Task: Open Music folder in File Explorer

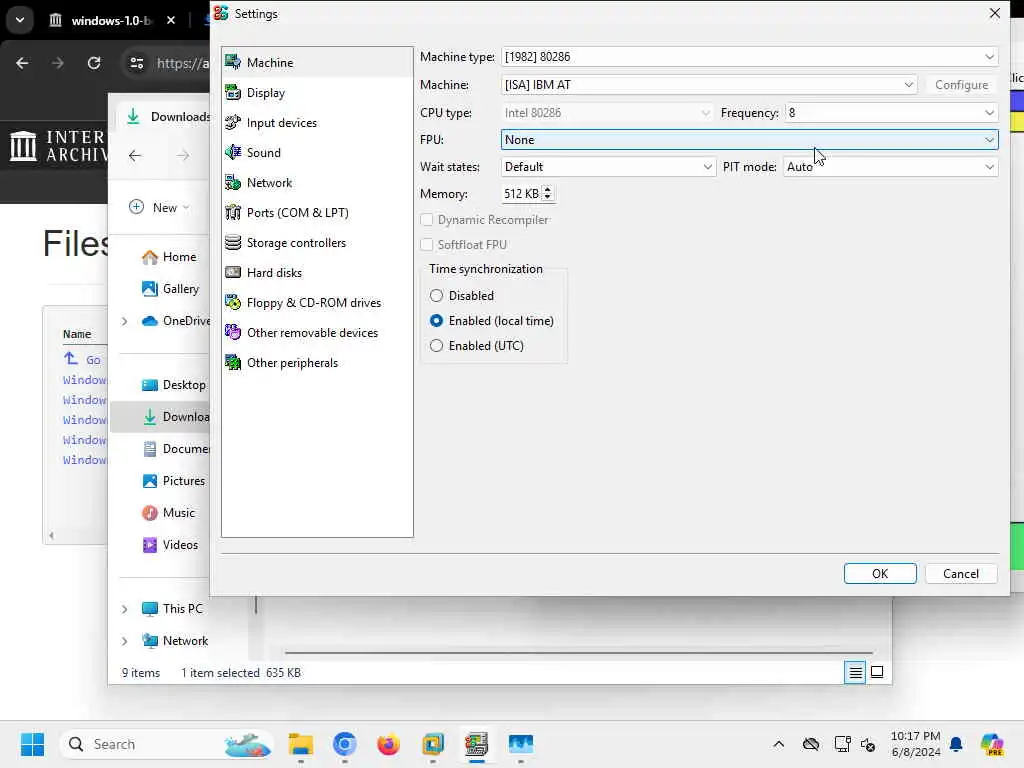Action: pos(168,513)
